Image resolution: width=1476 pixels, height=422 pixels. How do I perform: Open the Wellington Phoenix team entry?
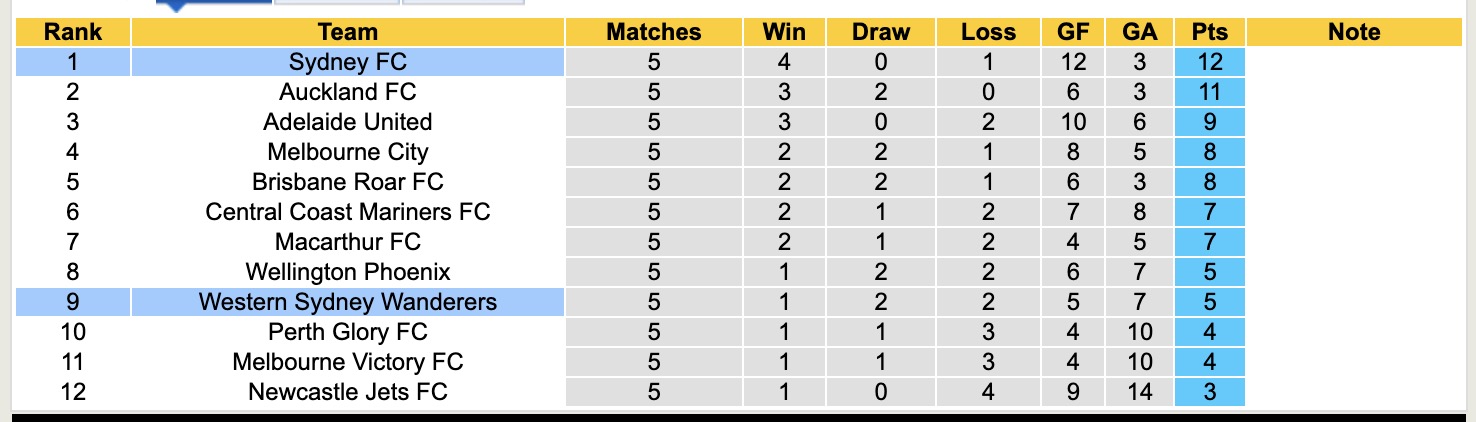tap(347, 272)
